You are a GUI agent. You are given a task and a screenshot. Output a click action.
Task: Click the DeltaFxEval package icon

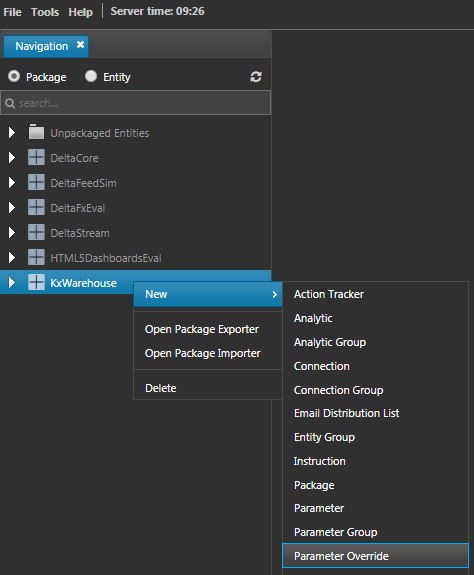36,207
